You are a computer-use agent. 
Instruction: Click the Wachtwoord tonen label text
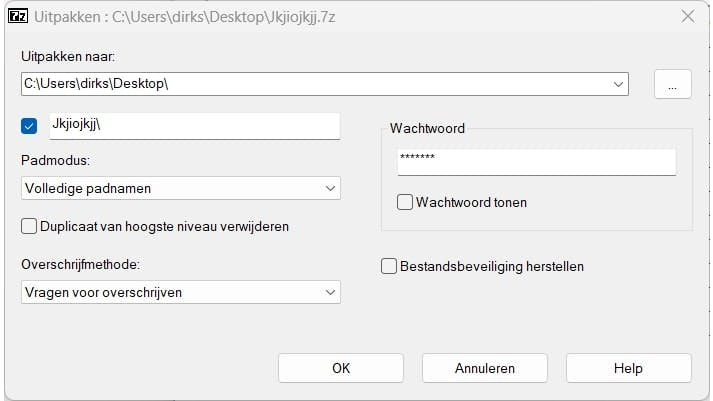click(471, 202)
